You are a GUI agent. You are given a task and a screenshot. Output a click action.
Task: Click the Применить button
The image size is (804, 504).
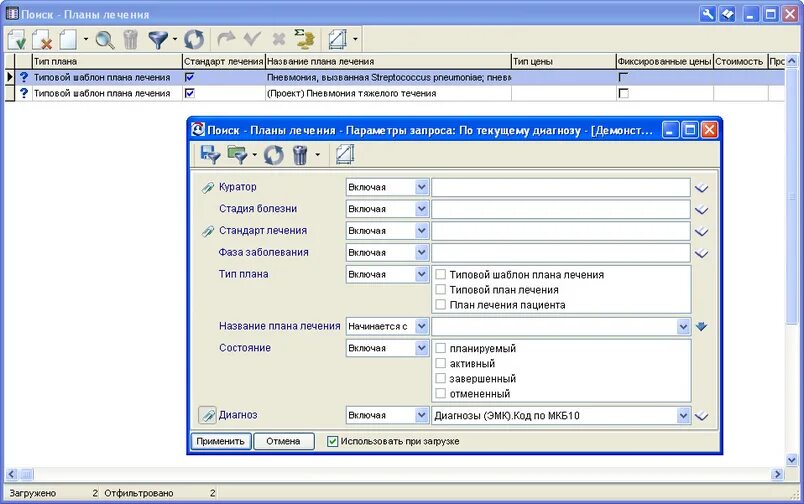point(220,441)
